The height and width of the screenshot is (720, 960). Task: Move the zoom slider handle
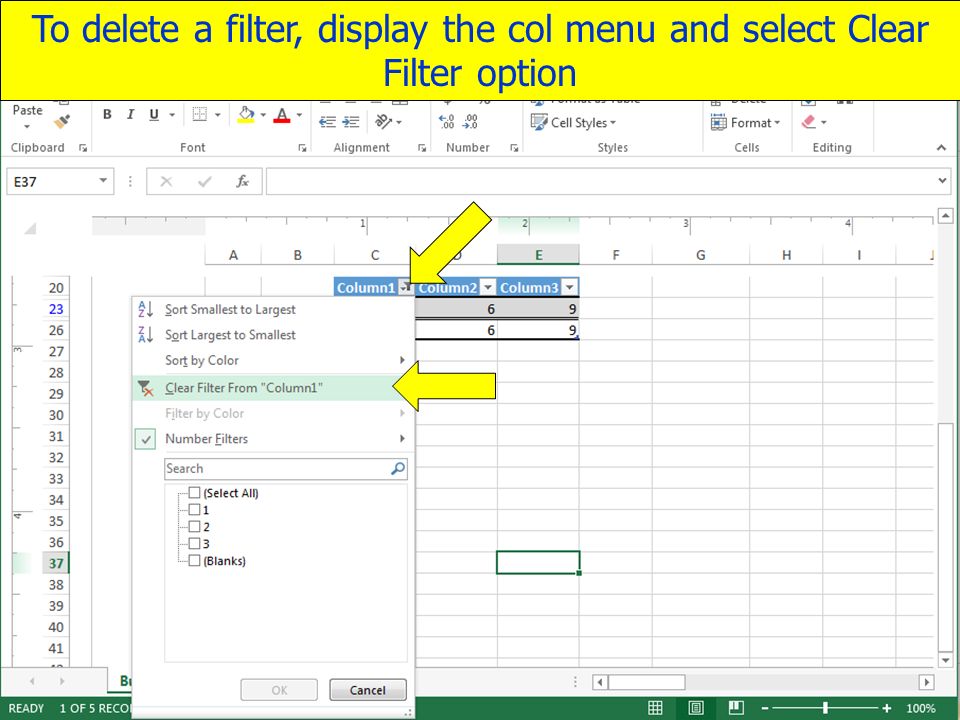(825, 708)
